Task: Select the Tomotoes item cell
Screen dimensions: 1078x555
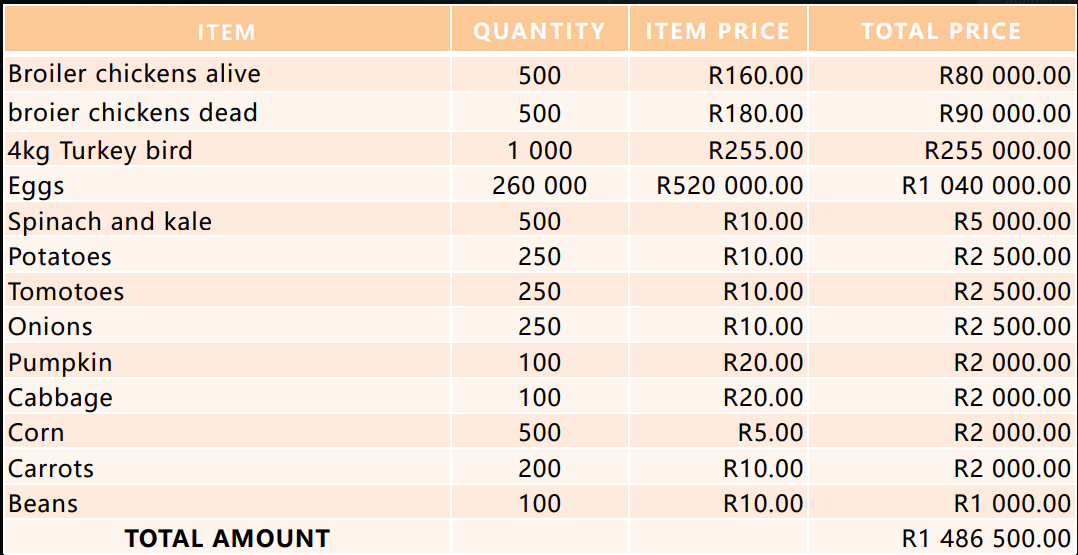Action: coord(66,292)
